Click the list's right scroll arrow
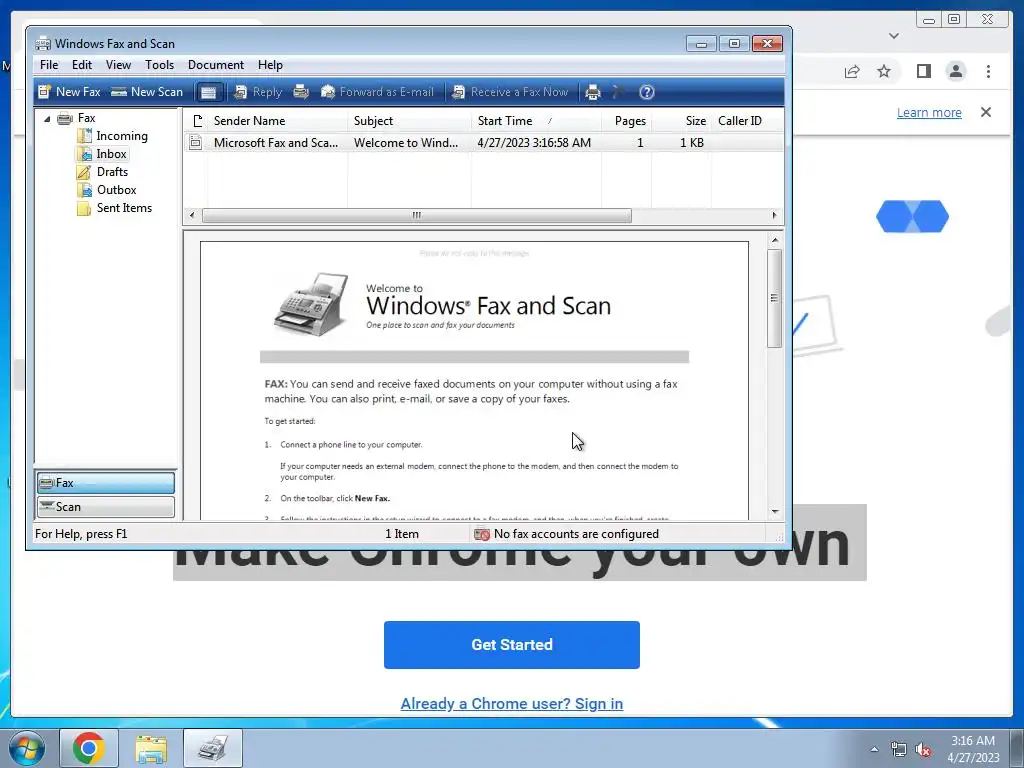Viewport: 1024px width, 768px height. pos(775,216)
